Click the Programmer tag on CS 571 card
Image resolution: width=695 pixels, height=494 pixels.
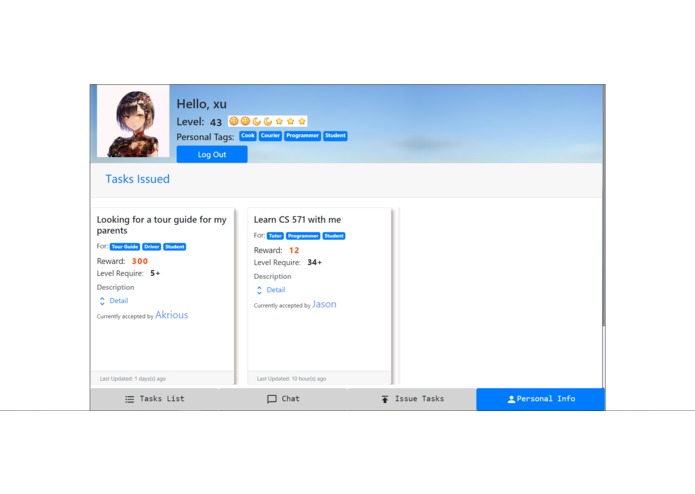click(x=303, y=236)
